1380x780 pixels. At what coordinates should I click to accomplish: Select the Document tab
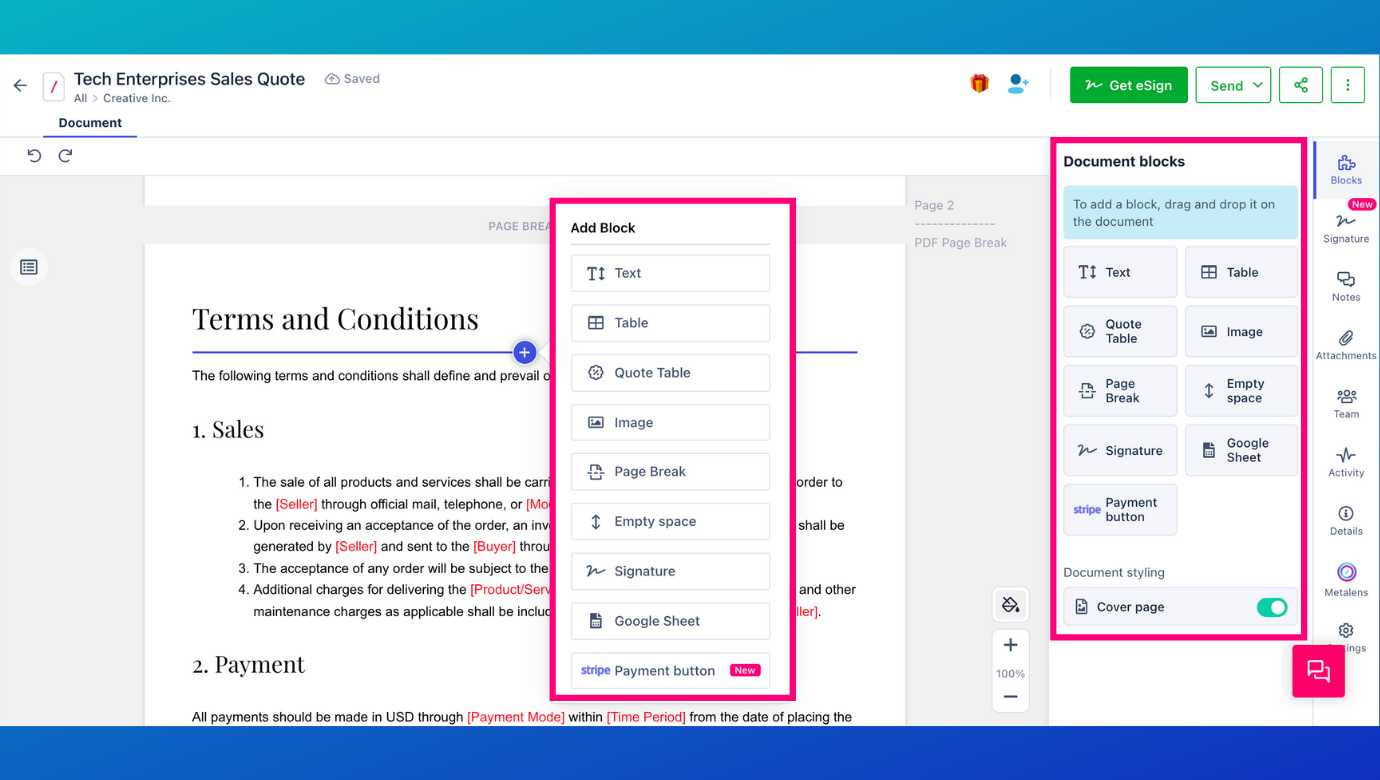pyautogui.click(x=90, y=123)
